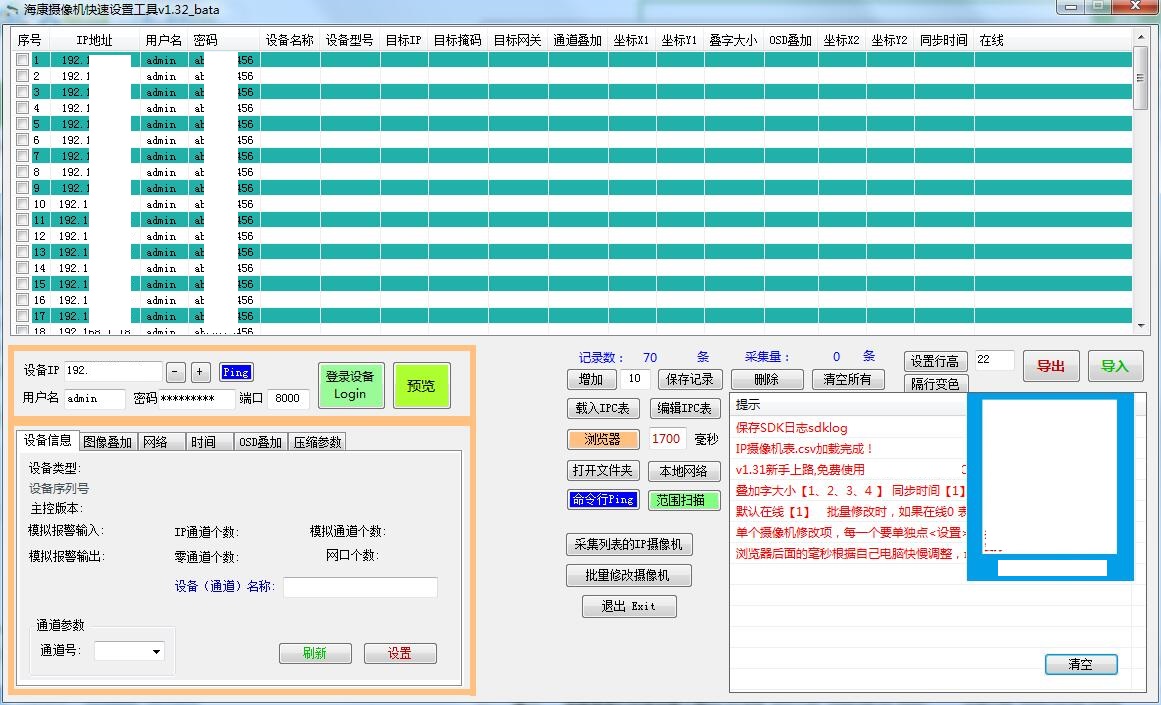Image resolution: width=1161 pixels, height=705 pixels.
Task: Click the 用户名 admin input field
Action: click(x=95, y=398)
